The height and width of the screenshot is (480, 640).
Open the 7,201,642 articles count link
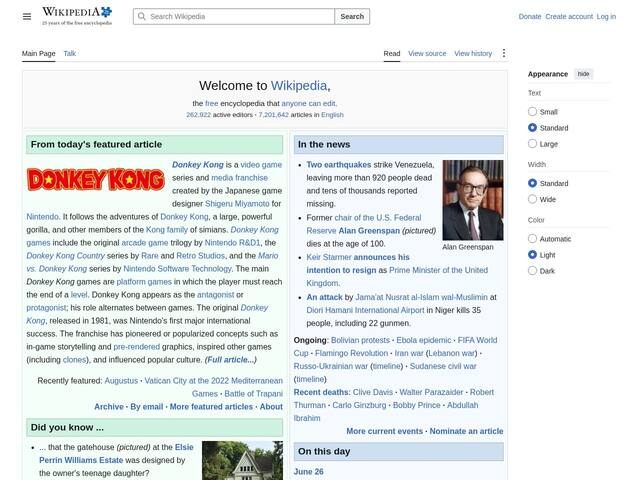(x=273, y=115)
